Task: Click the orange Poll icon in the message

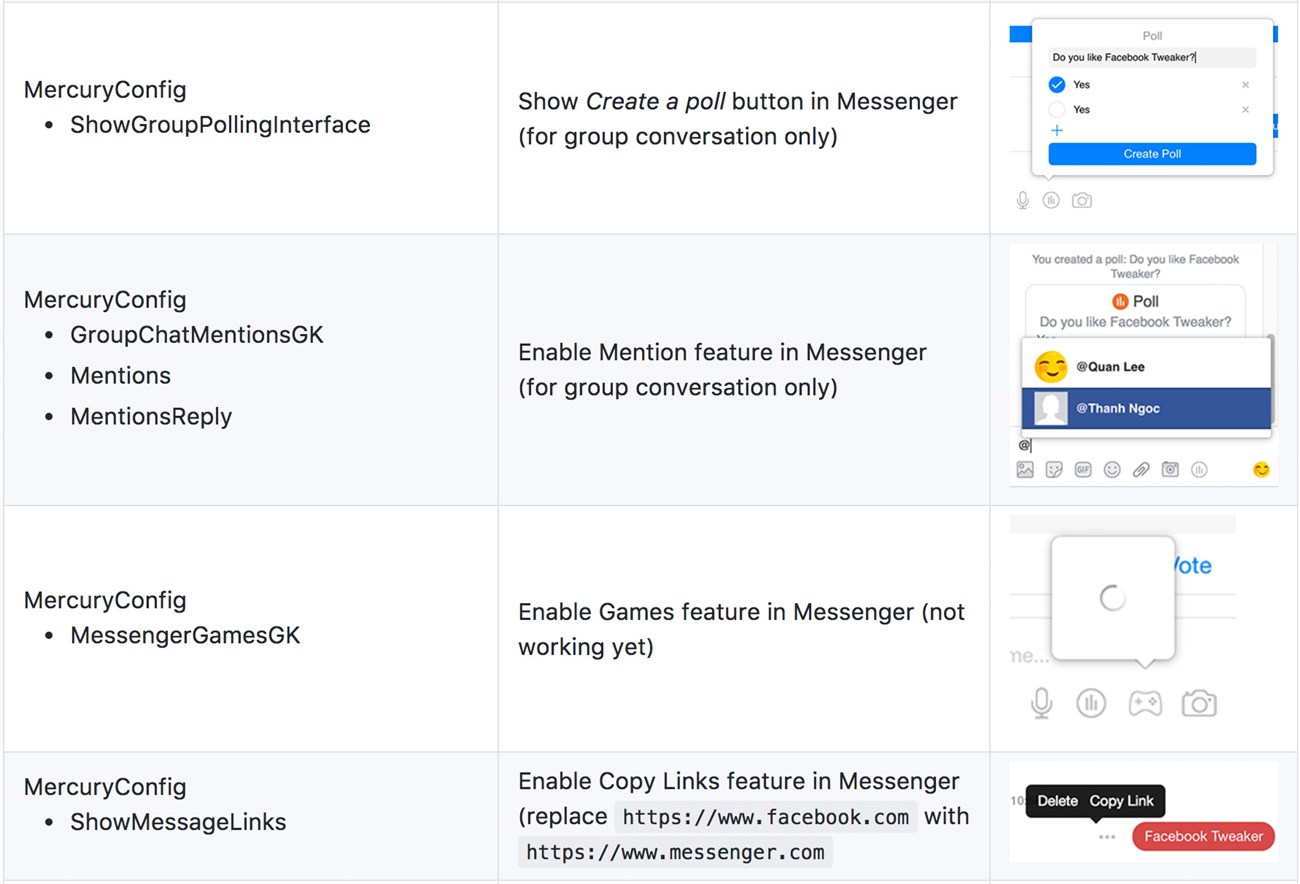Action: (1121, 300)
